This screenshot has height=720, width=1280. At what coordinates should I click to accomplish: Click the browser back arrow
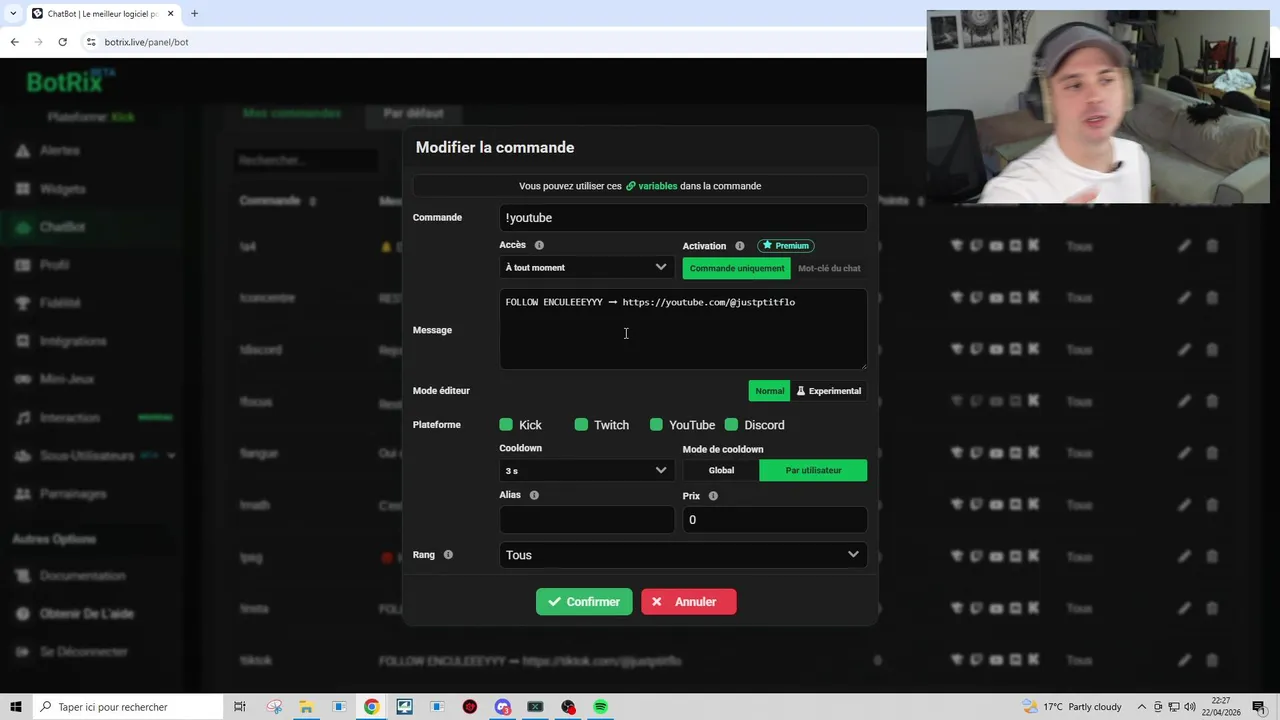coord(14,42)
